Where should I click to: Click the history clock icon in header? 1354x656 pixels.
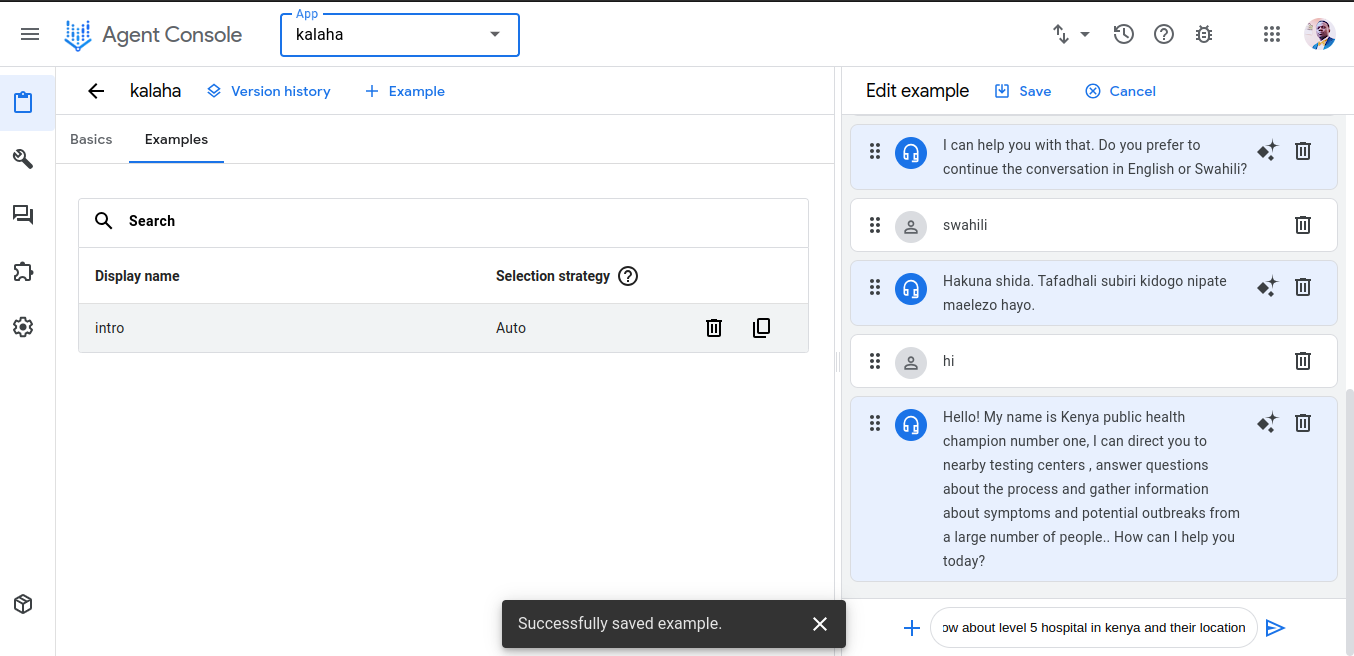(x=1123, y=34)
